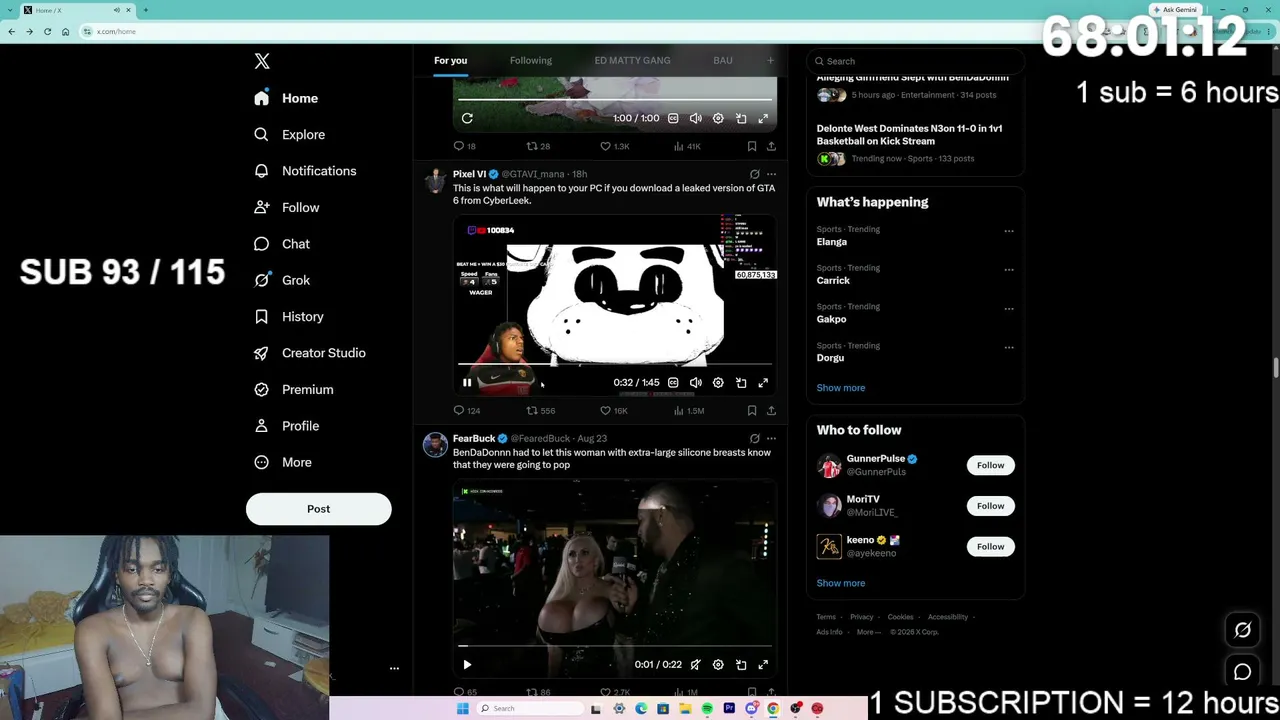Like the post with 1.3K likes
1280x720 pixels.
click(614, 146)
